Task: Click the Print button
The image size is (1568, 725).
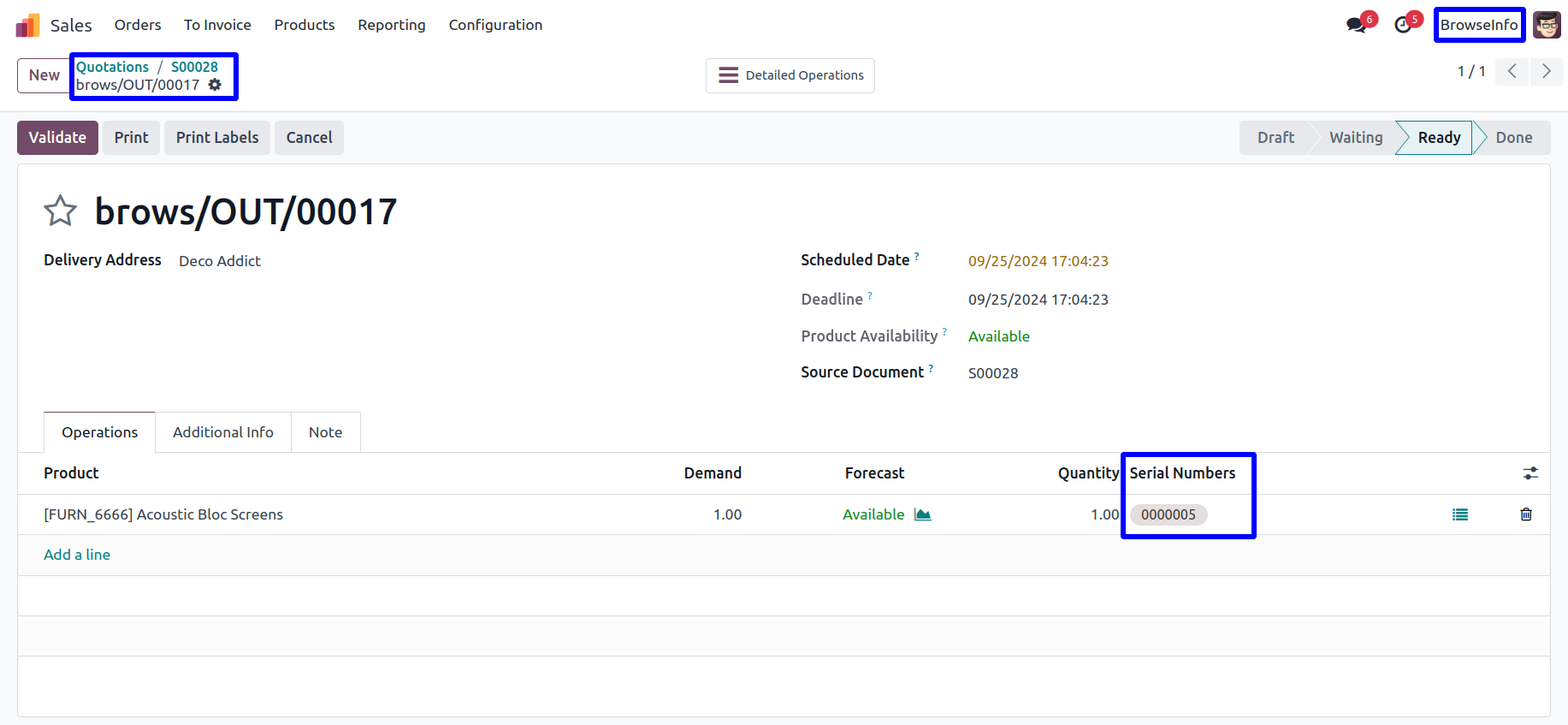Action: (x=132, y=138)
